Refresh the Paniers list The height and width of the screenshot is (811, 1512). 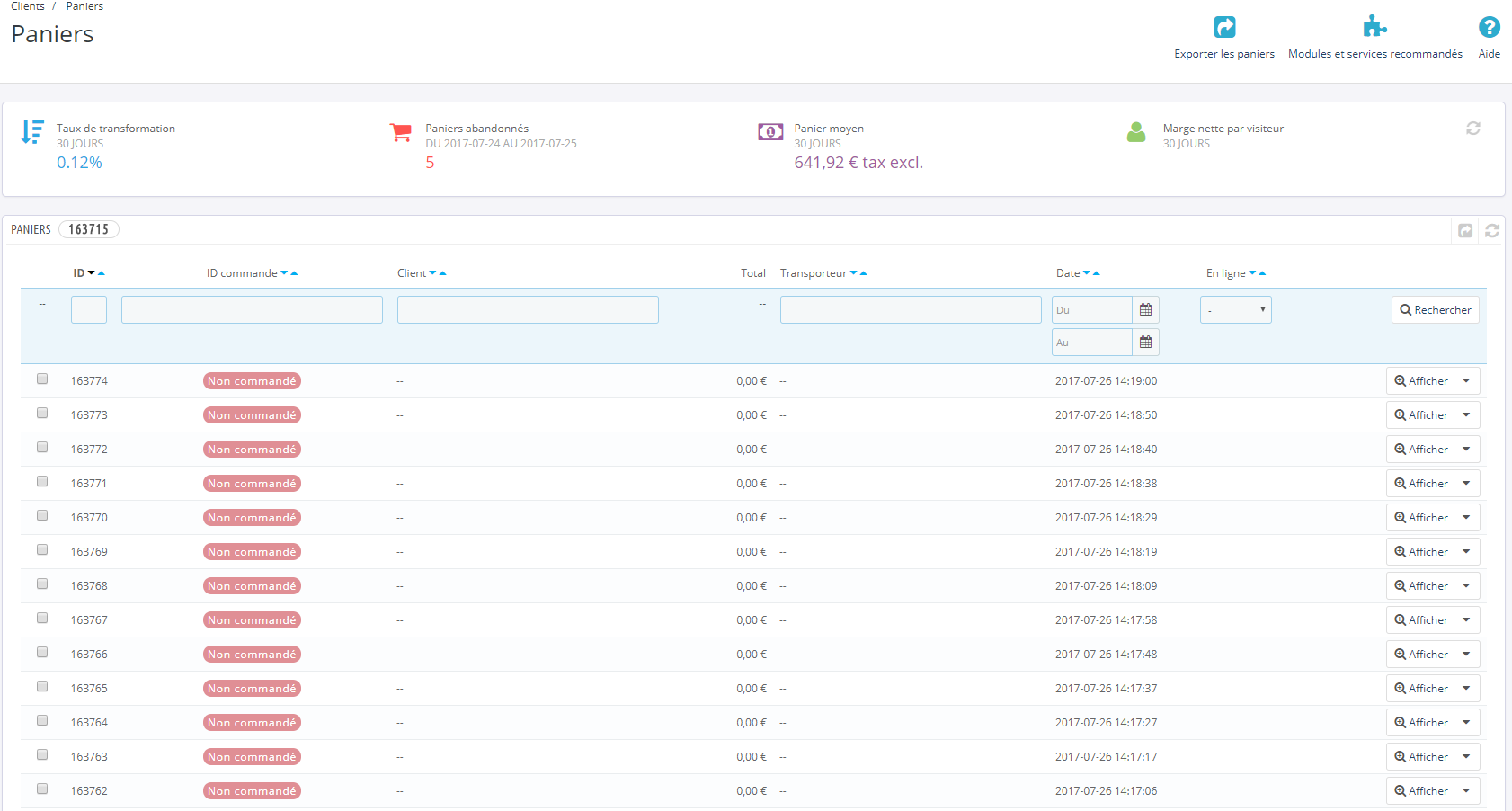(x=1492, y=231)
